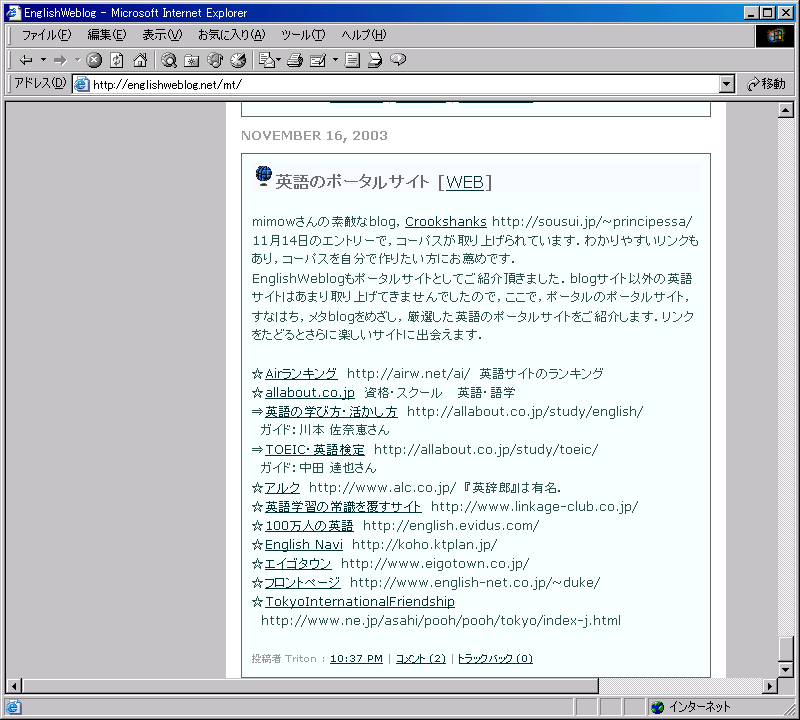Viewport: 800px width, 720px height.
Task: Click the IE icon in the title bar
Action: [x=13, y=13]
